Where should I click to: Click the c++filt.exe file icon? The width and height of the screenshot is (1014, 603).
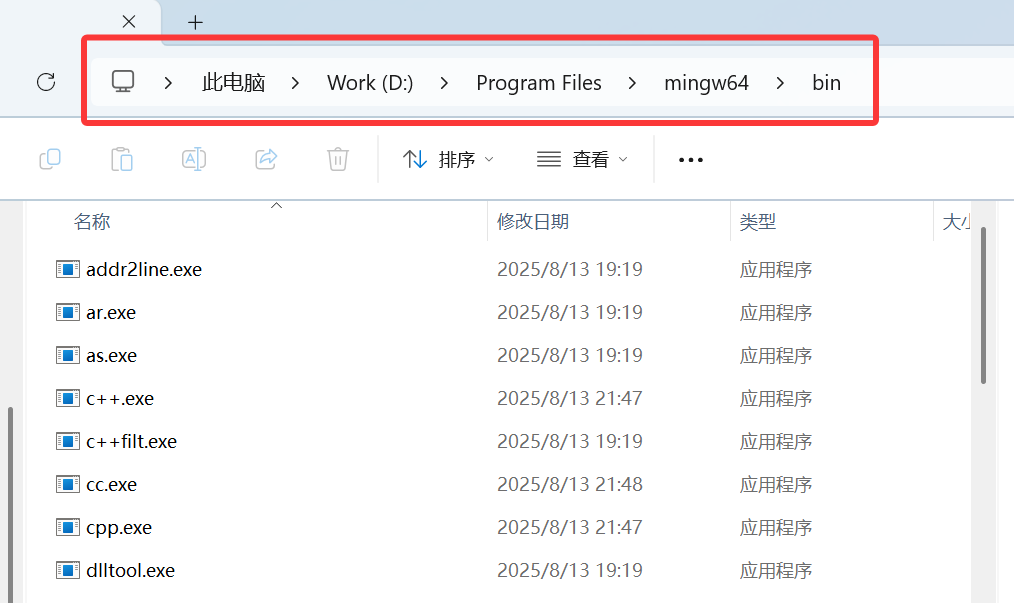68,441
